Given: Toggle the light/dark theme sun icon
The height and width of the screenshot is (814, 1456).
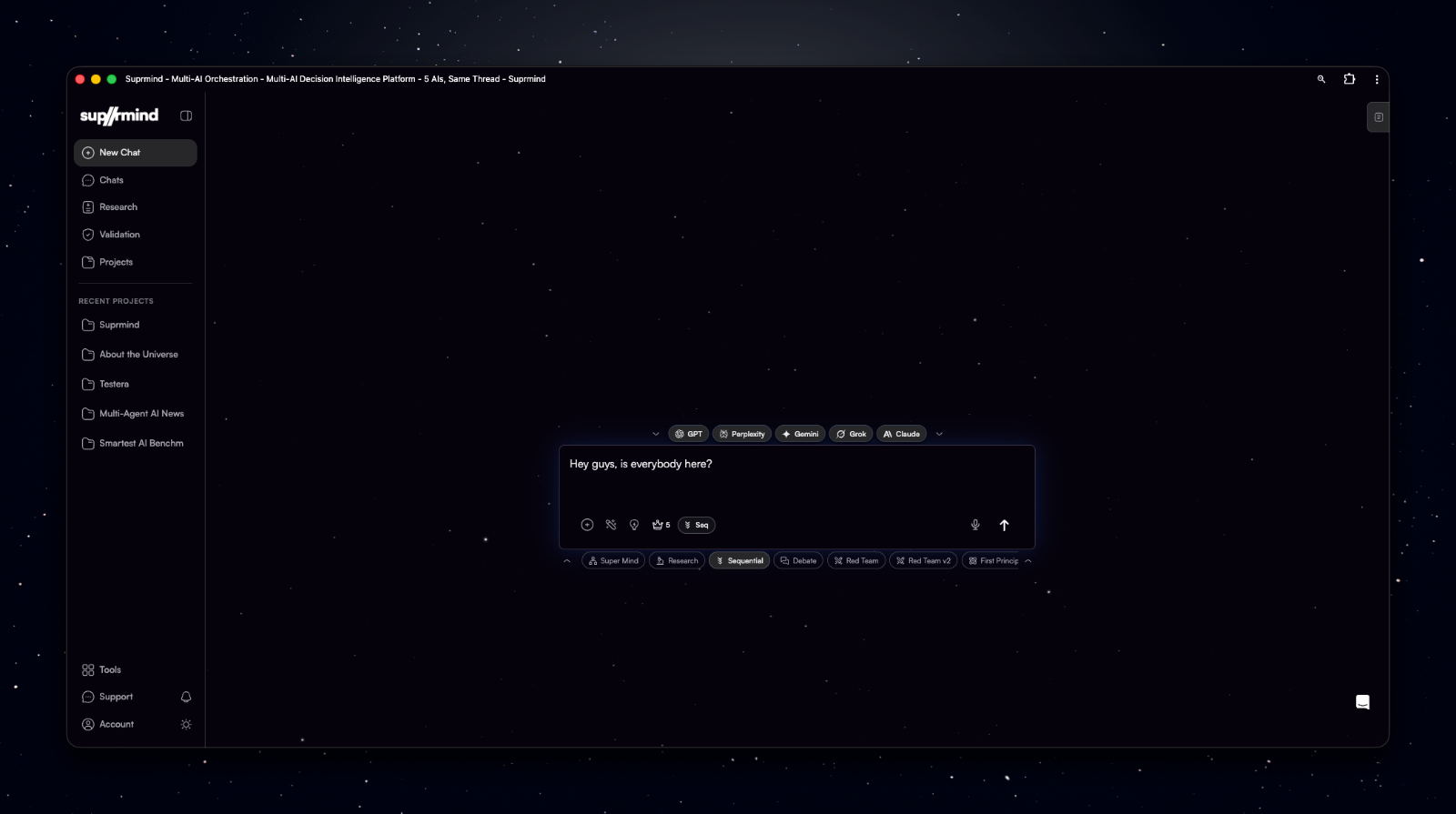Looking at the screenshot, I should coord(186,724).
